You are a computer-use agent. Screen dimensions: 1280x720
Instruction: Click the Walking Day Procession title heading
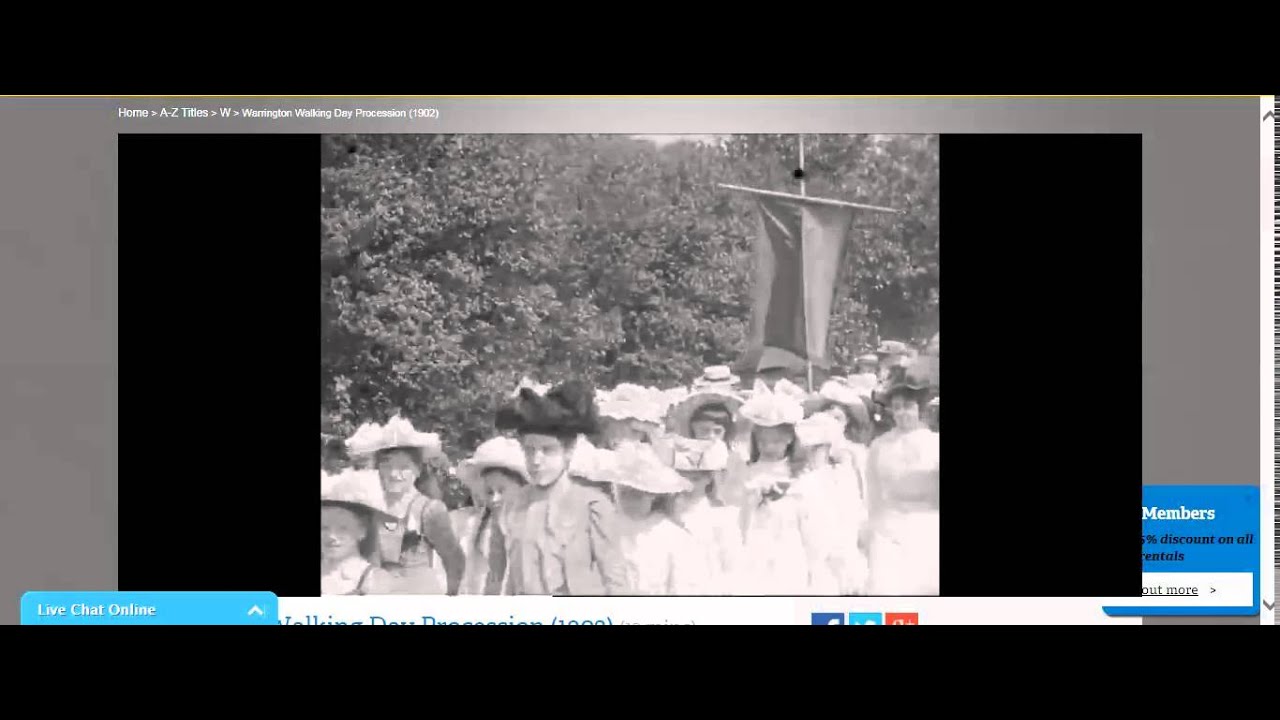pyautogui.click(x=444, y=621)
